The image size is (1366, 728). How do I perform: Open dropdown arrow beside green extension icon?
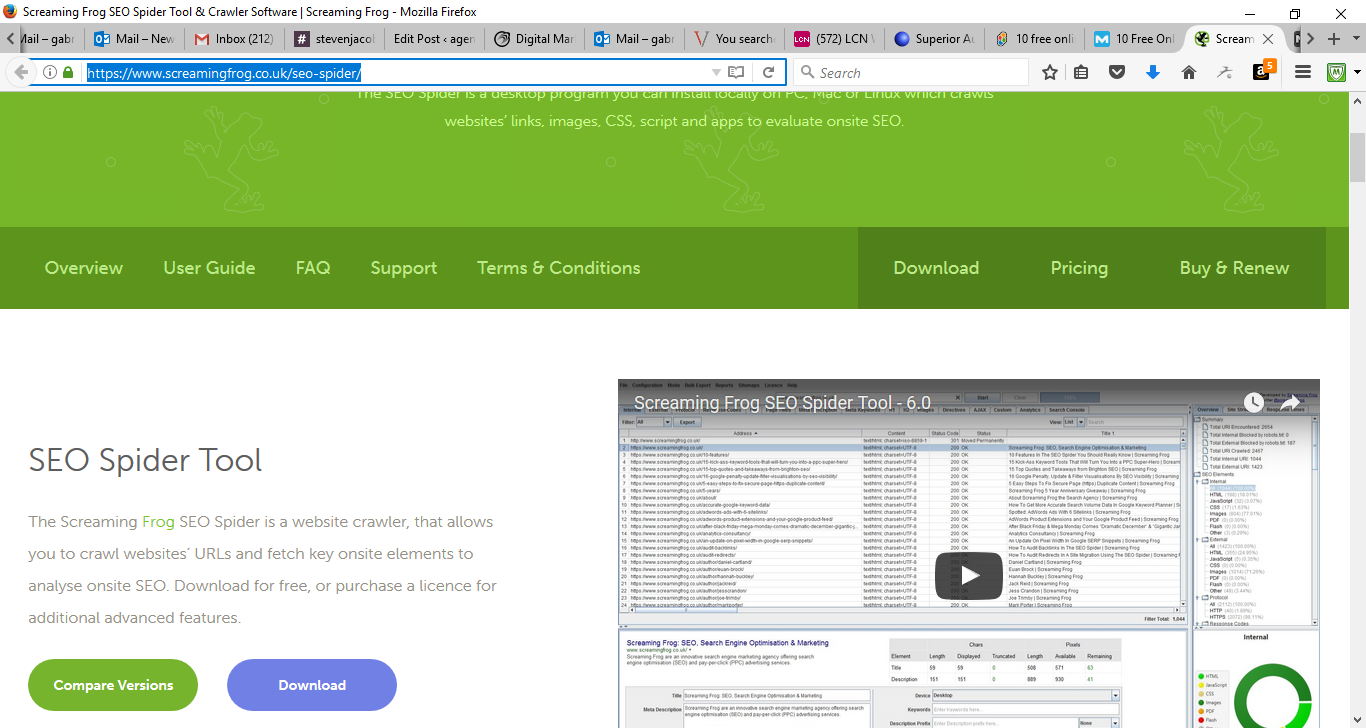click(1357, 73)
